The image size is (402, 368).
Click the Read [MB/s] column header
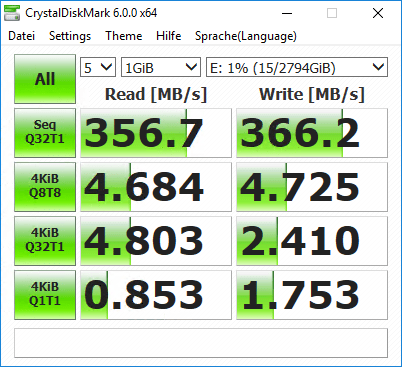click(156, 94)
